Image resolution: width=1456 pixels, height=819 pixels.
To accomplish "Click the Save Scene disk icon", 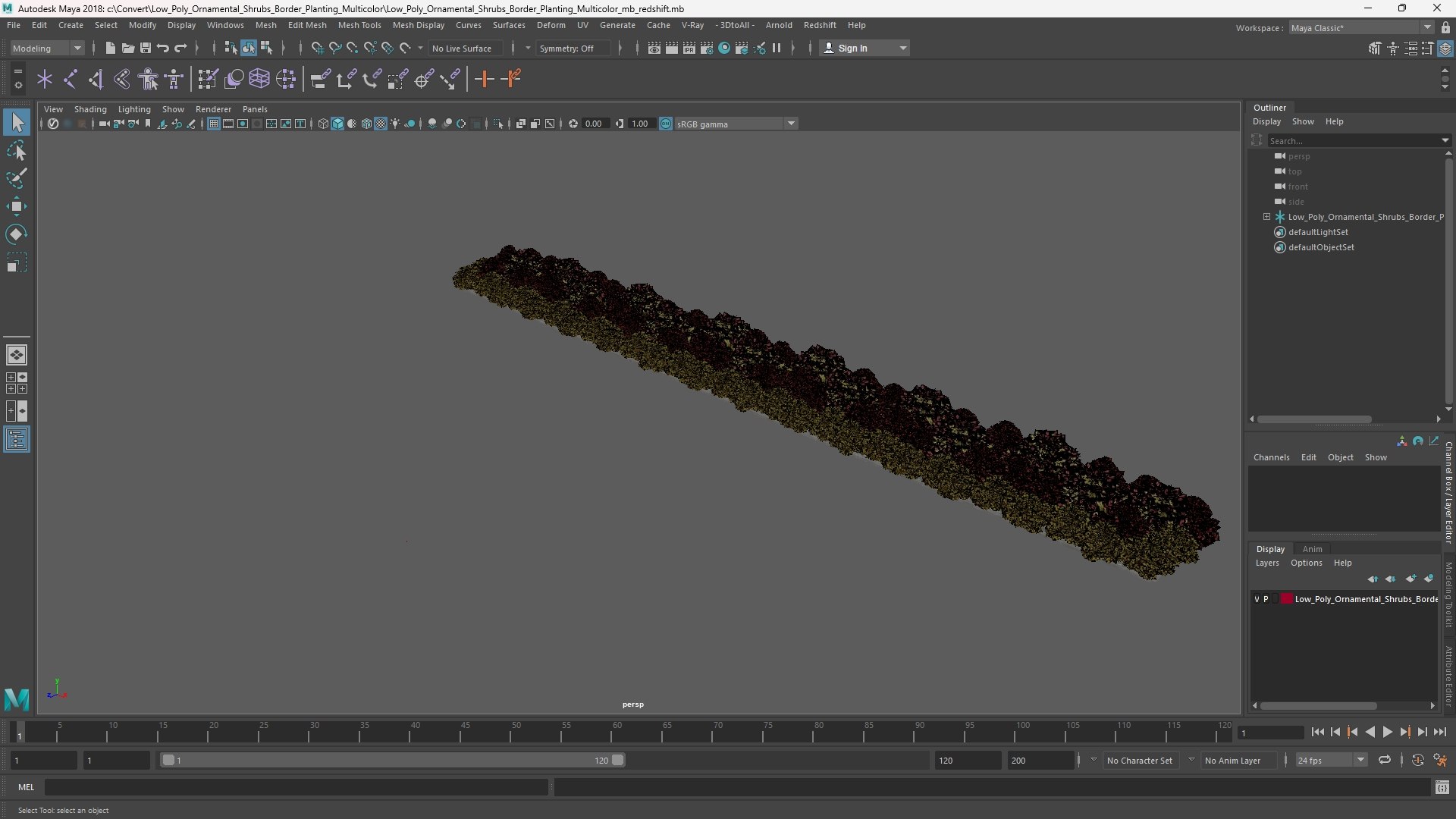I will [x=146, y=48].
